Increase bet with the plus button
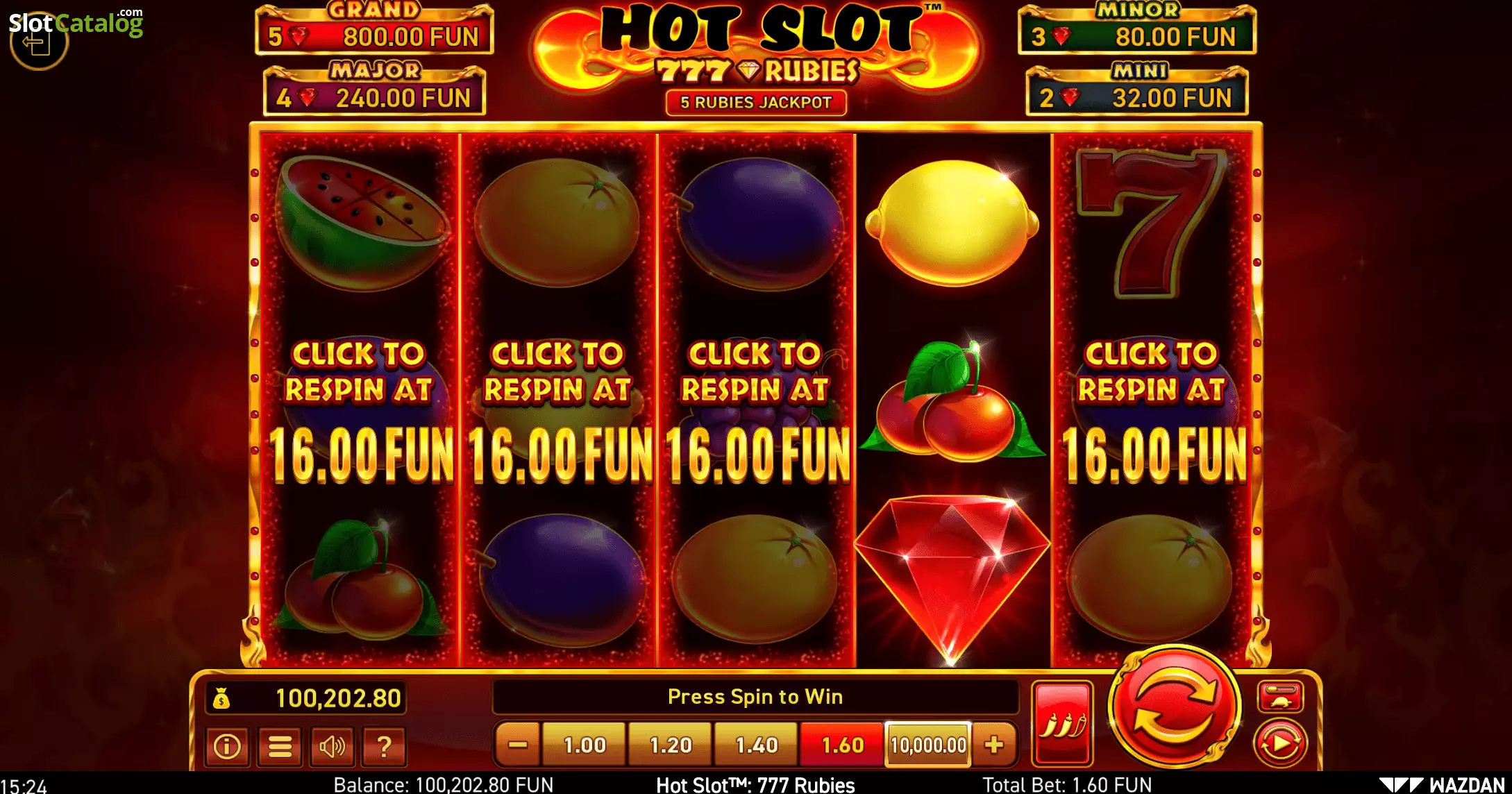This screenshot has height=794, width=1512. [x=994, y=745]
